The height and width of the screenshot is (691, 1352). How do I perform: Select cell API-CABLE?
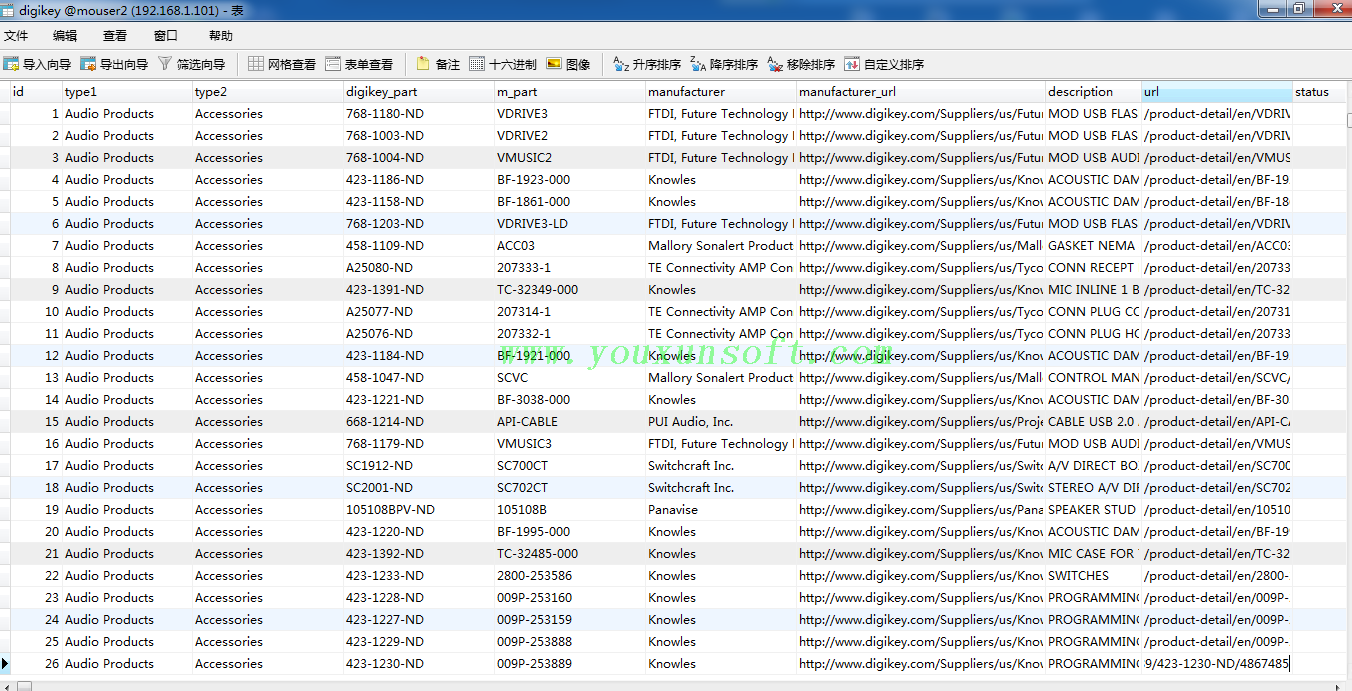coord(570,421)
